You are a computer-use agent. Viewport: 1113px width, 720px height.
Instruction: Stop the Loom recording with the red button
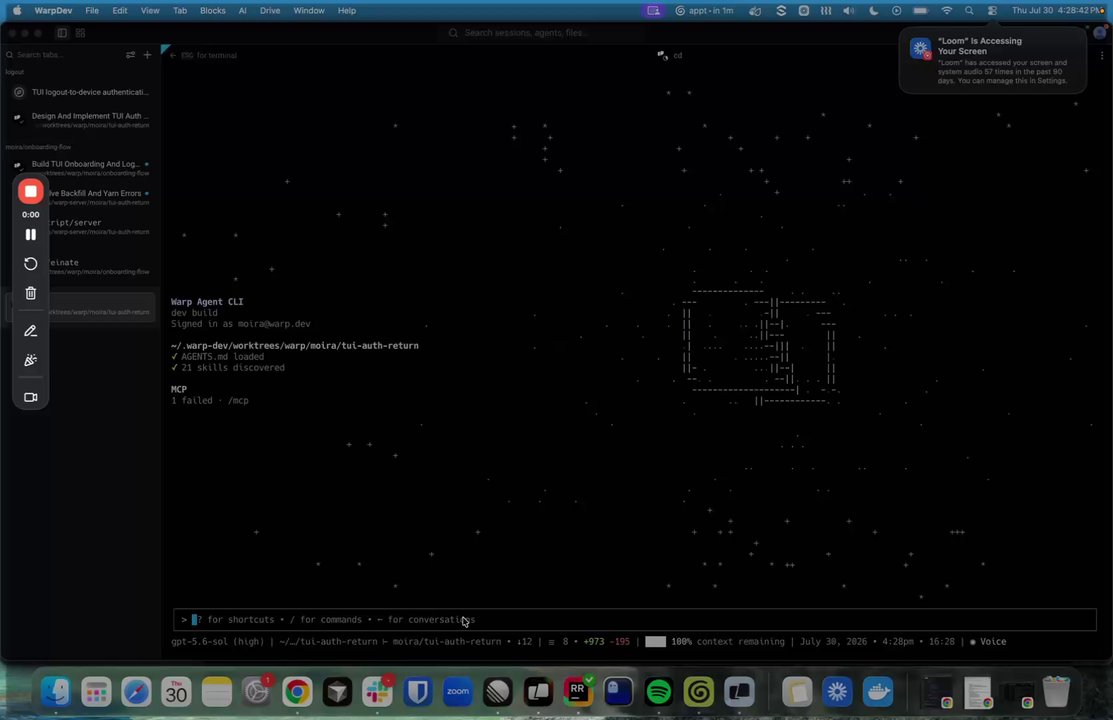click(x=31, y=192)
